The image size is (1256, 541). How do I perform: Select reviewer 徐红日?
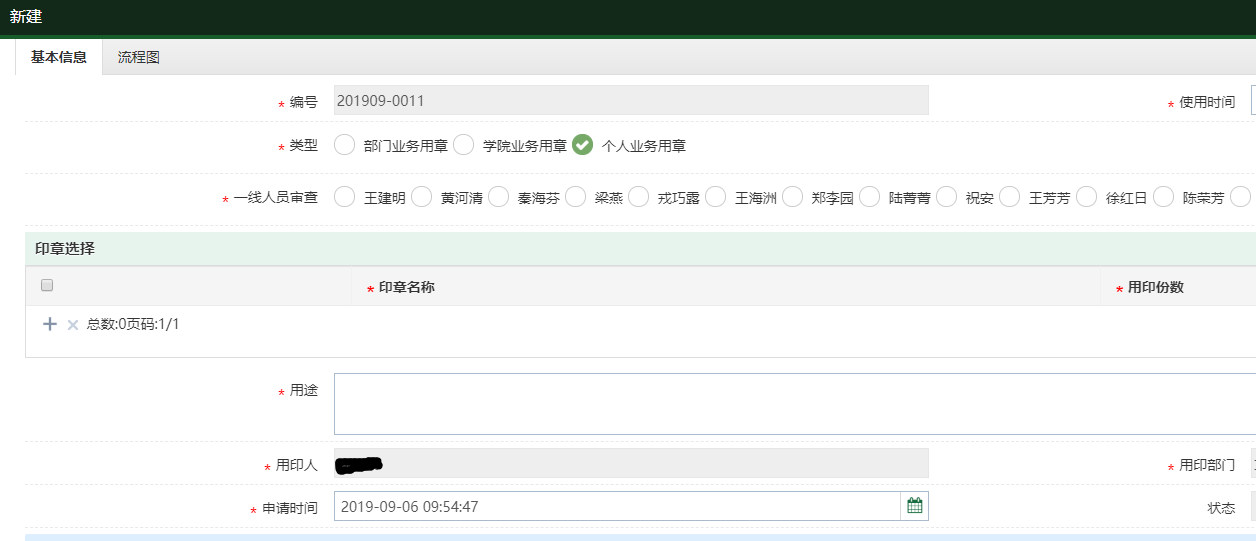coord(1086,197)
